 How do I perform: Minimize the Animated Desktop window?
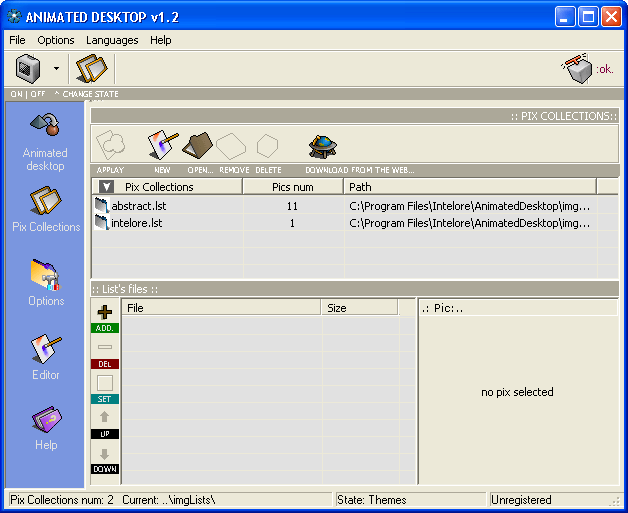pos(565,17)
